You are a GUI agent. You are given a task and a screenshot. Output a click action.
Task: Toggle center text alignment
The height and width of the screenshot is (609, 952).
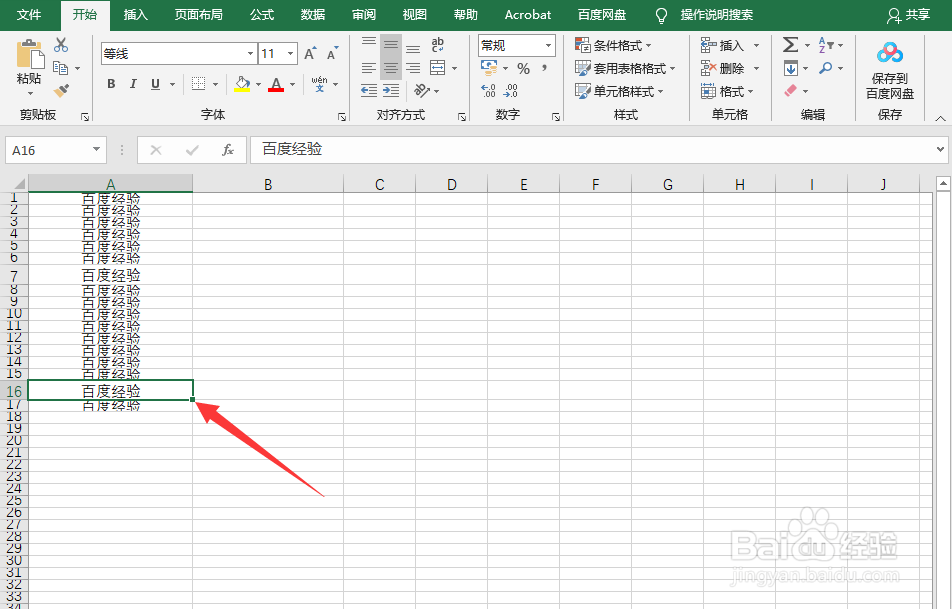point(390,68)
